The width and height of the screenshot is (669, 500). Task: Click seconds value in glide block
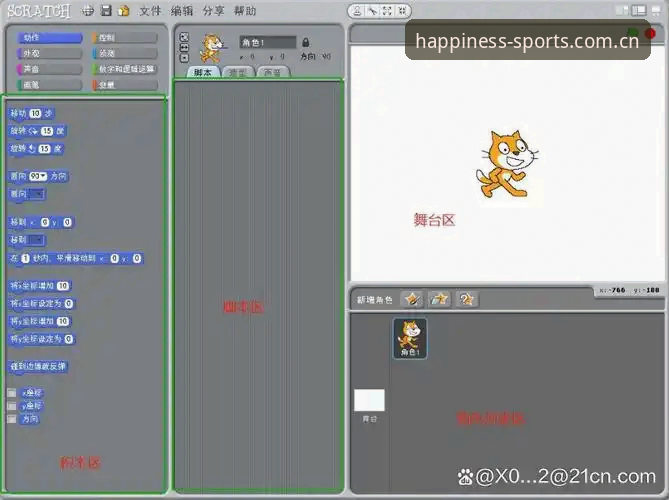[x=26, y=259]
